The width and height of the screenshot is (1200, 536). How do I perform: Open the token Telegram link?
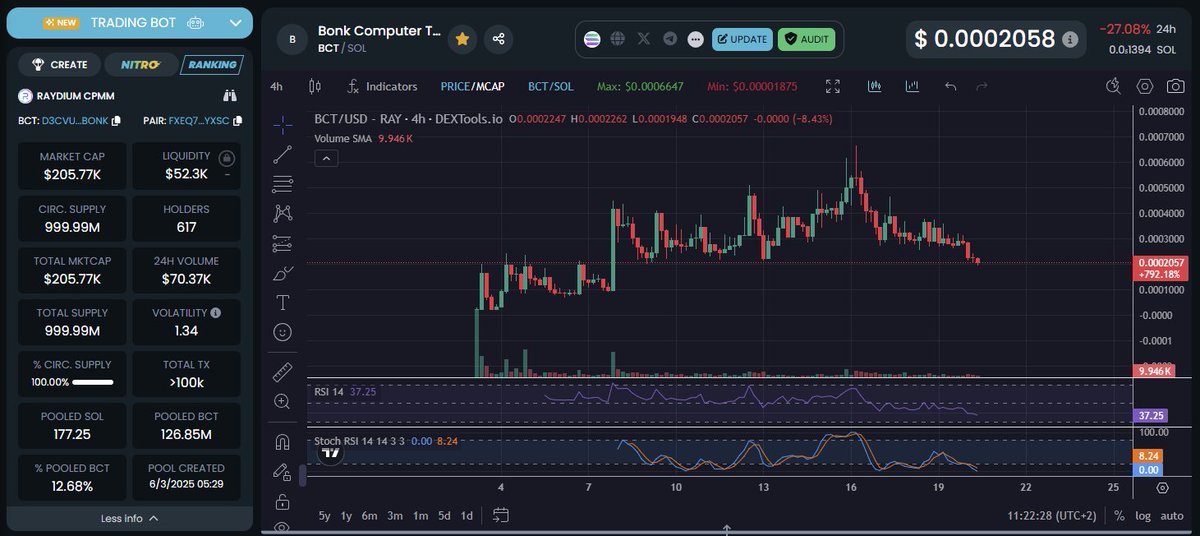(x=670, y=39)
